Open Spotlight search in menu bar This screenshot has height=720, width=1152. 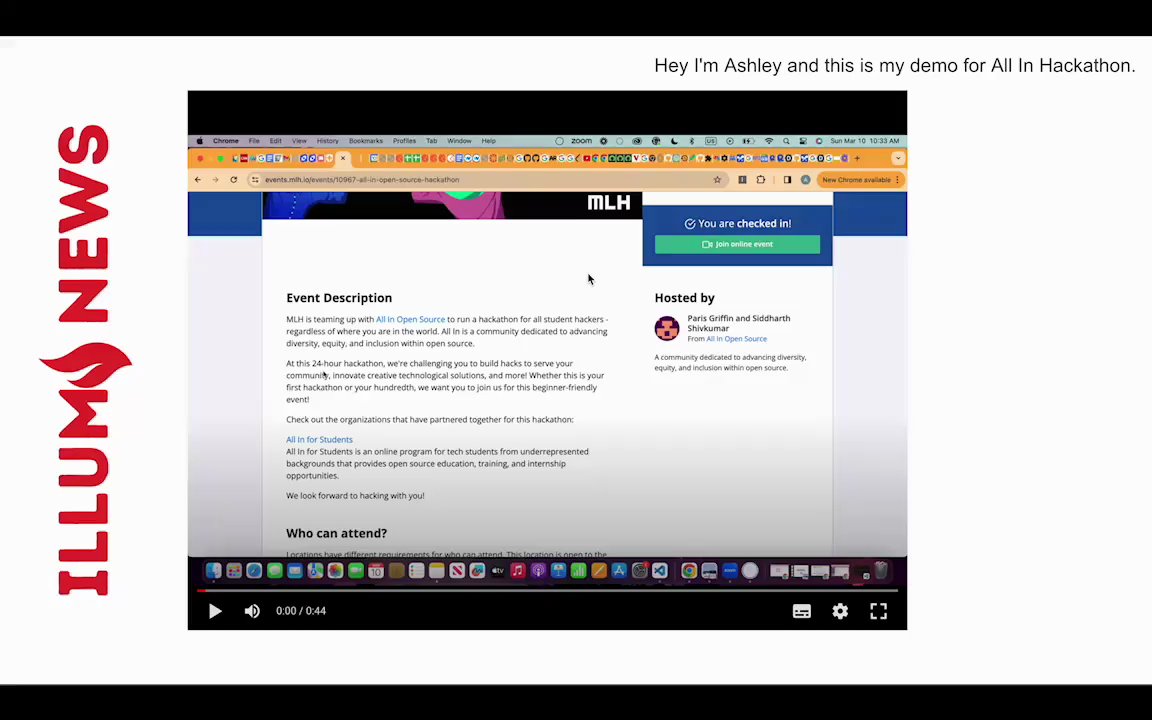coord(786,141)
